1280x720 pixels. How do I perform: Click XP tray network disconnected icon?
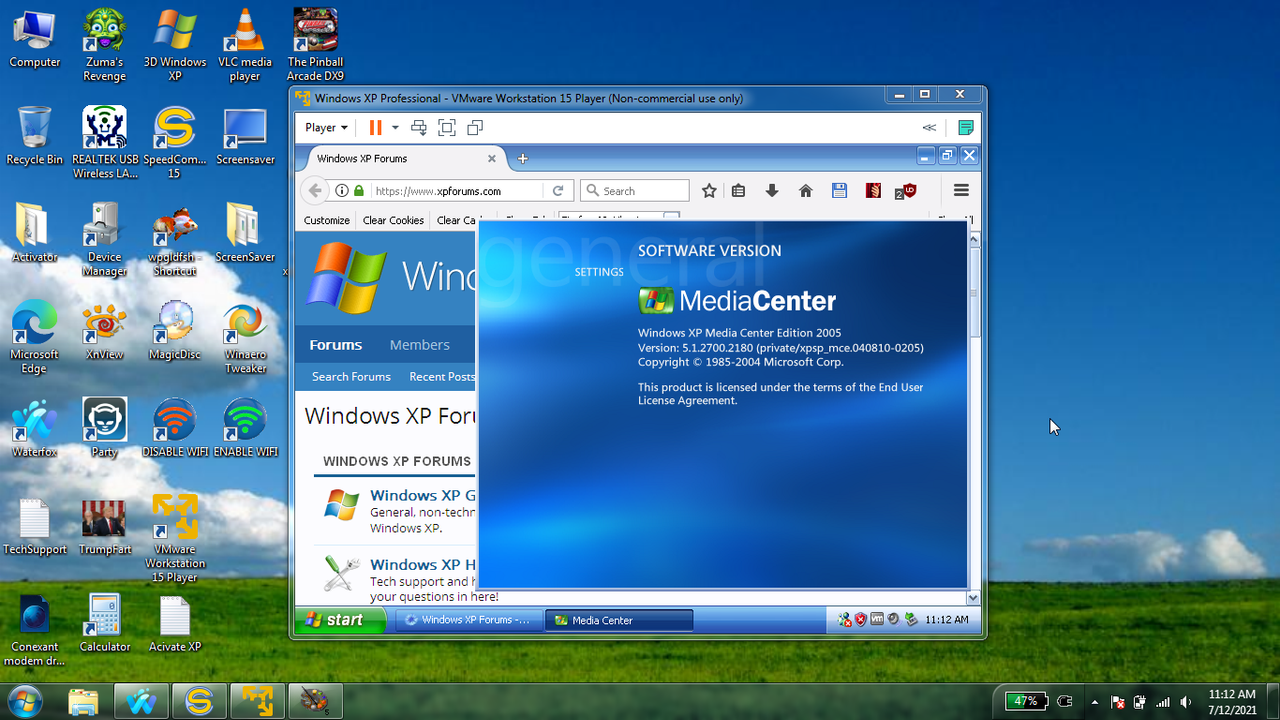pyautogui.click(x=845, y=620)
